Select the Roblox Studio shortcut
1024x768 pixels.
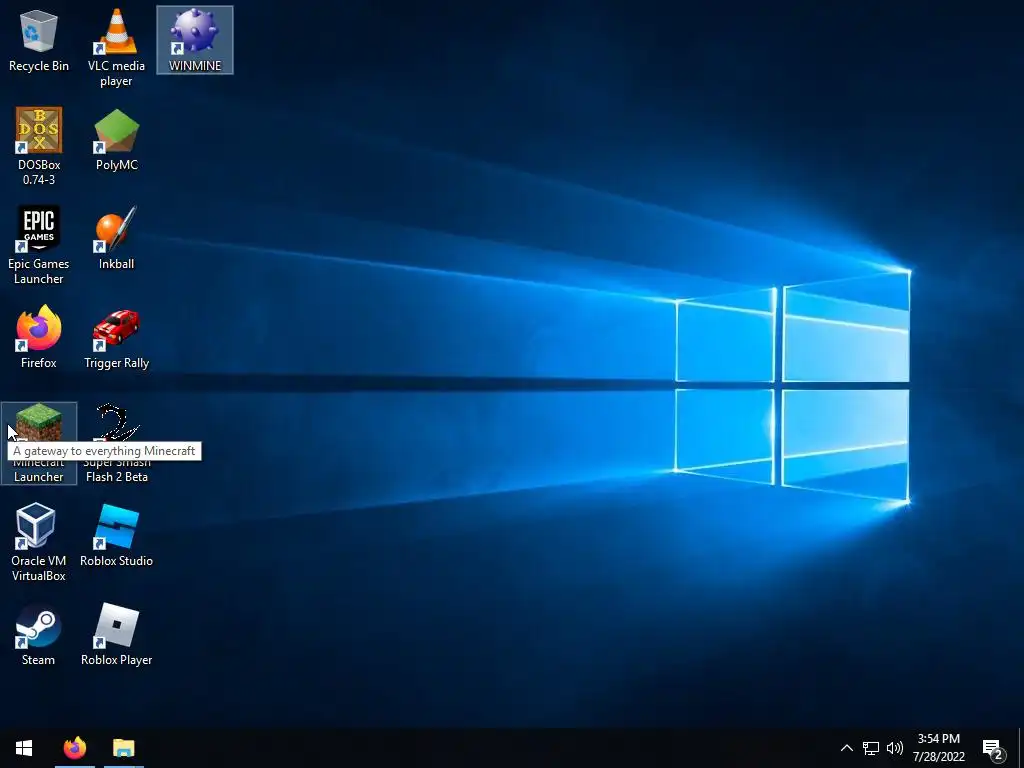click(116, 536)
